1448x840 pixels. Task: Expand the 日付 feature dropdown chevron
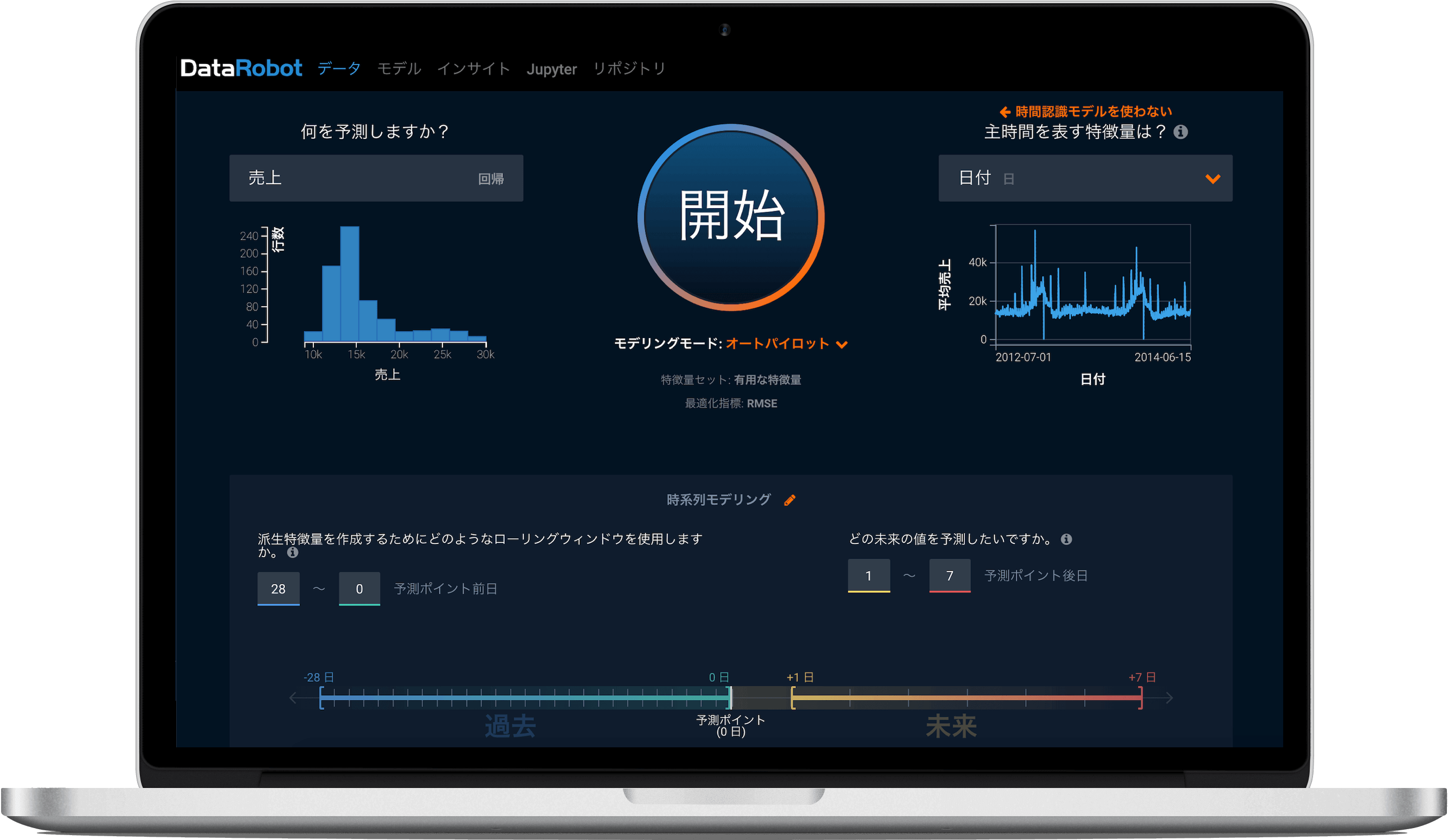click(1212, 179)
